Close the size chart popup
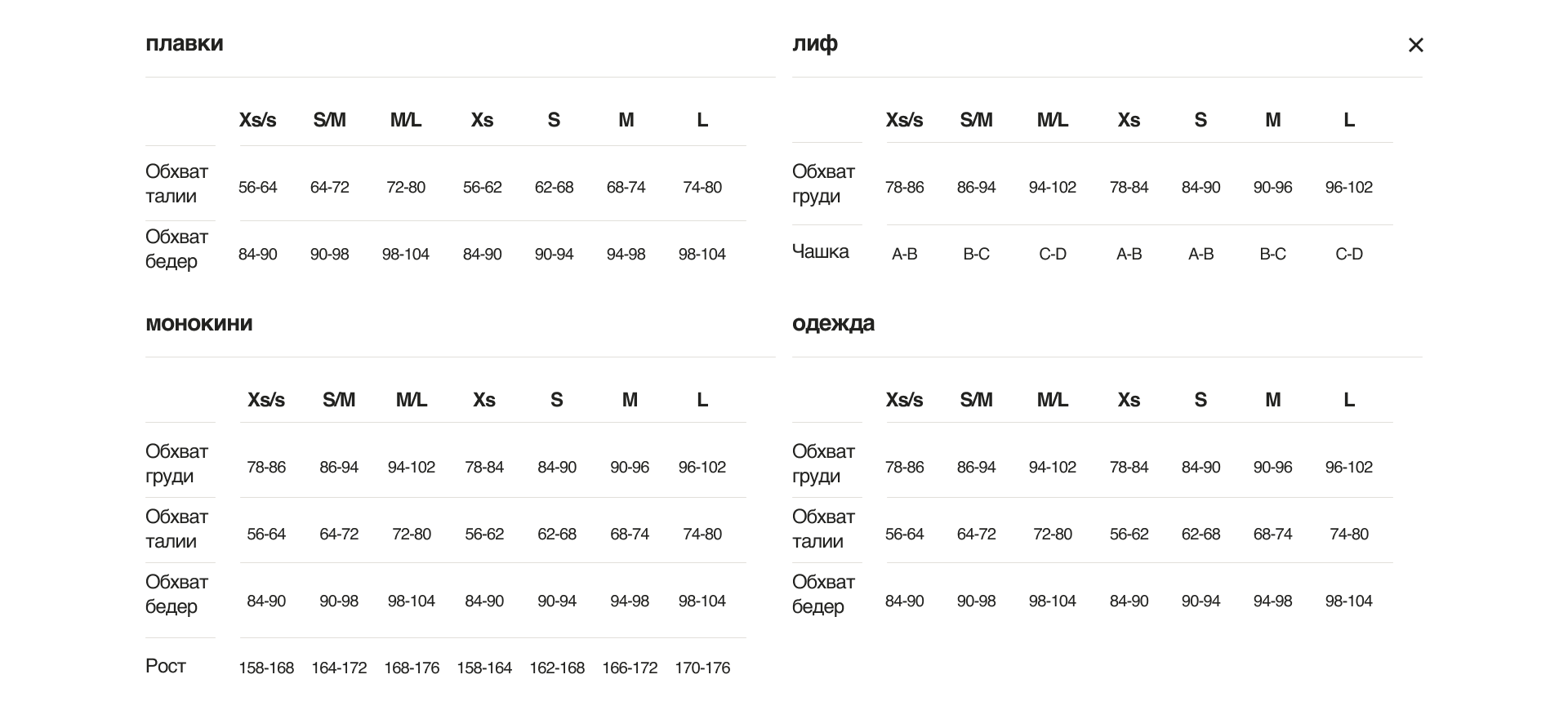Image resolution: width=1568 pixels, height=710 pixels. click(1415, 46)
